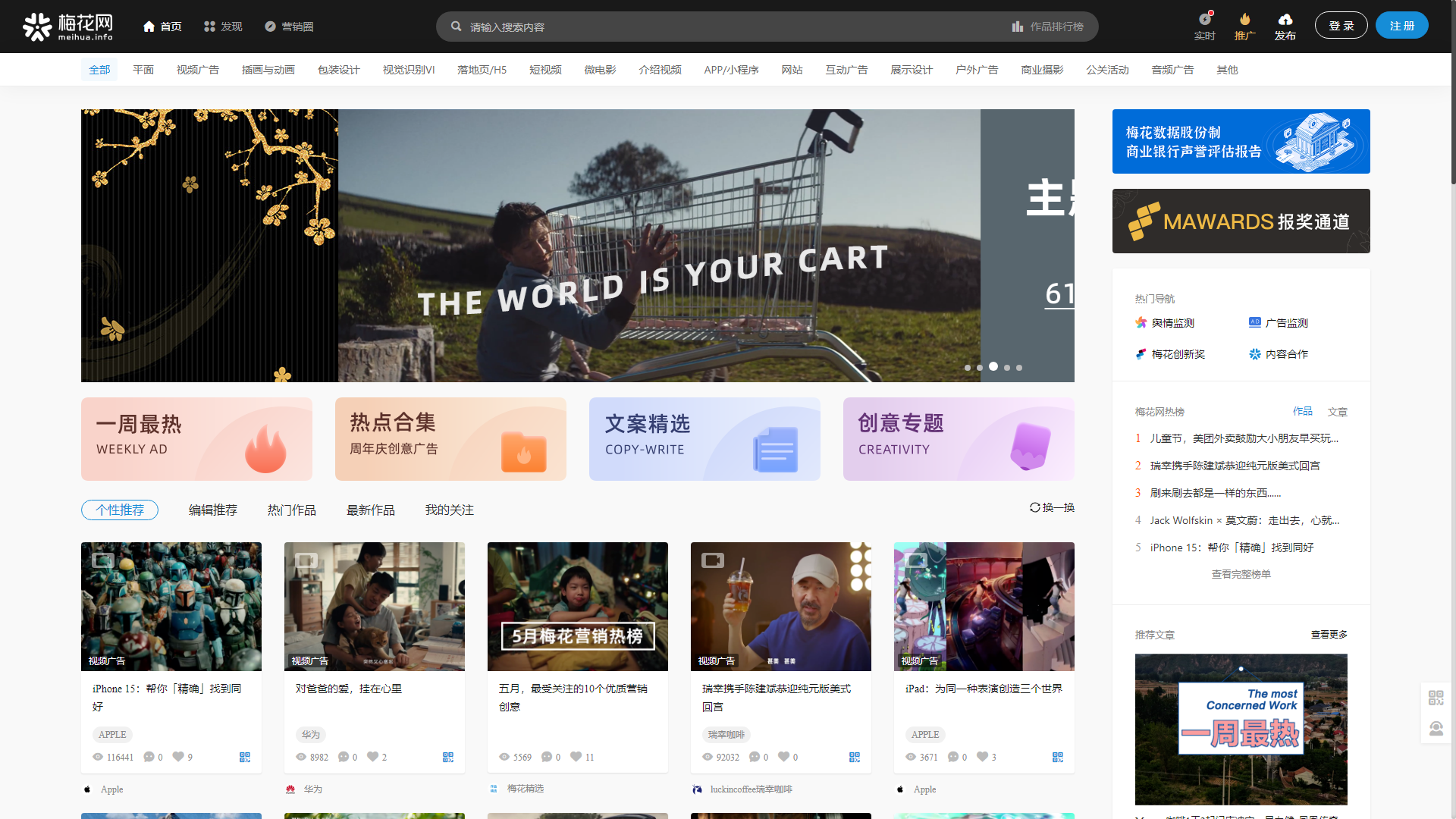This screenshot has height=819, width=1456.
Task: Switch hot list to 文章
Action: pyautogui.click(x=1337, y=412)
